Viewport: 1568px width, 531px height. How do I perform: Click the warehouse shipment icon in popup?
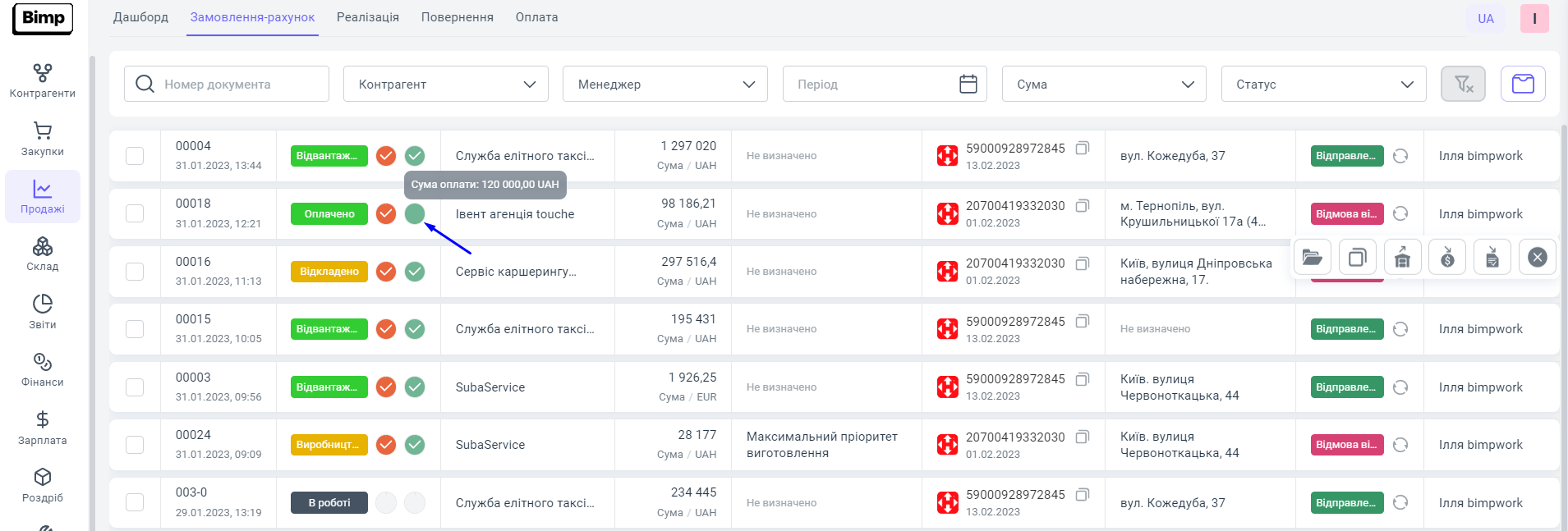(x=1402, y=258)
